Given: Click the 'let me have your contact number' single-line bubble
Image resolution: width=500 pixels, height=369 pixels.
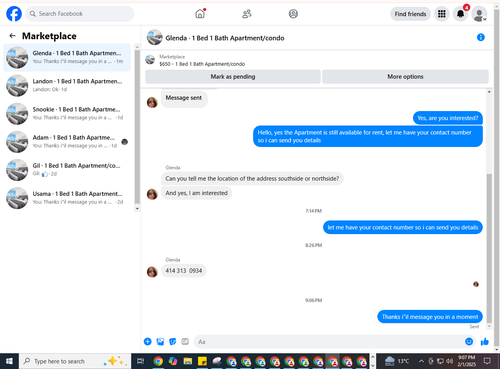Looking at the screenshot, I should pyautogui.click(x=403, y=227).
